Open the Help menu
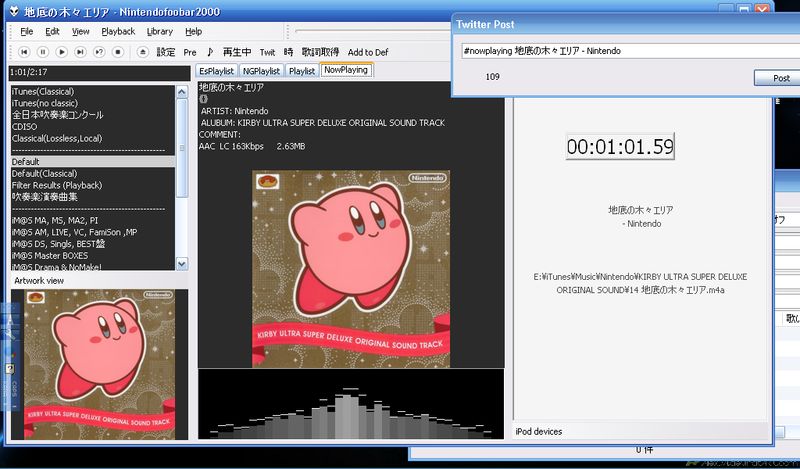Viewport: 800px width, 469px height. point(193,32)
